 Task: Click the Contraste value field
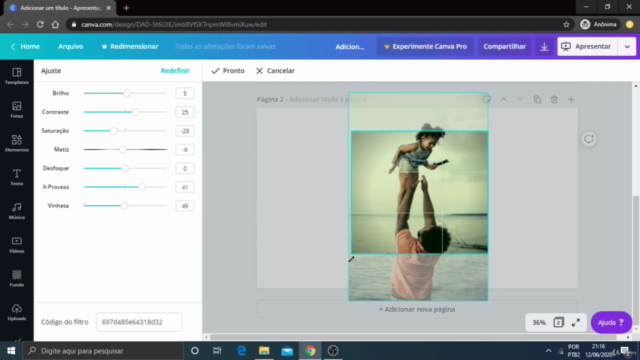185,112
